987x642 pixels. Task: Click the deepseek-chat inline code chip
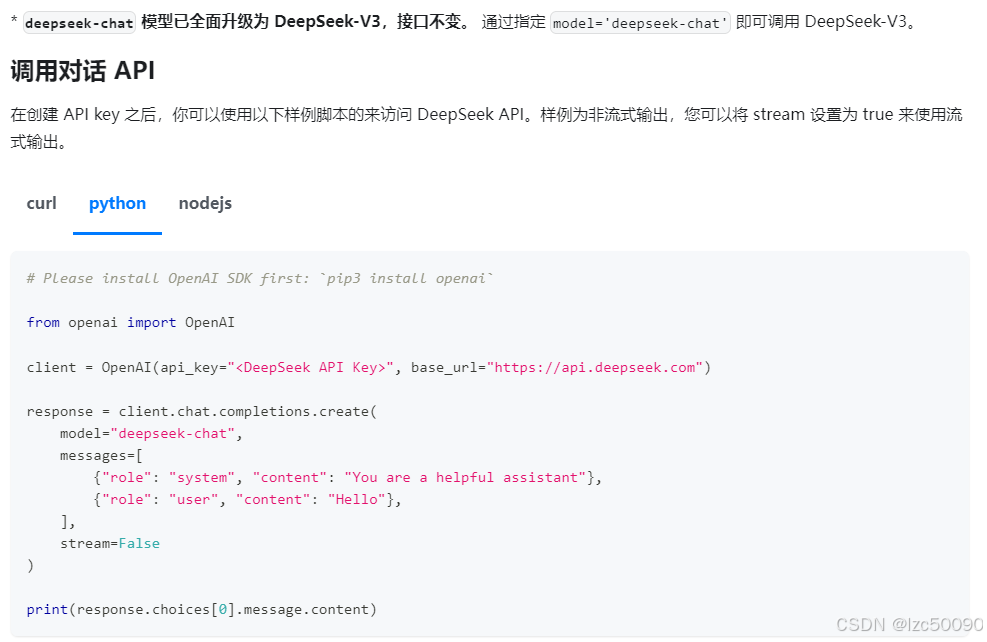(x=77, y=20)
